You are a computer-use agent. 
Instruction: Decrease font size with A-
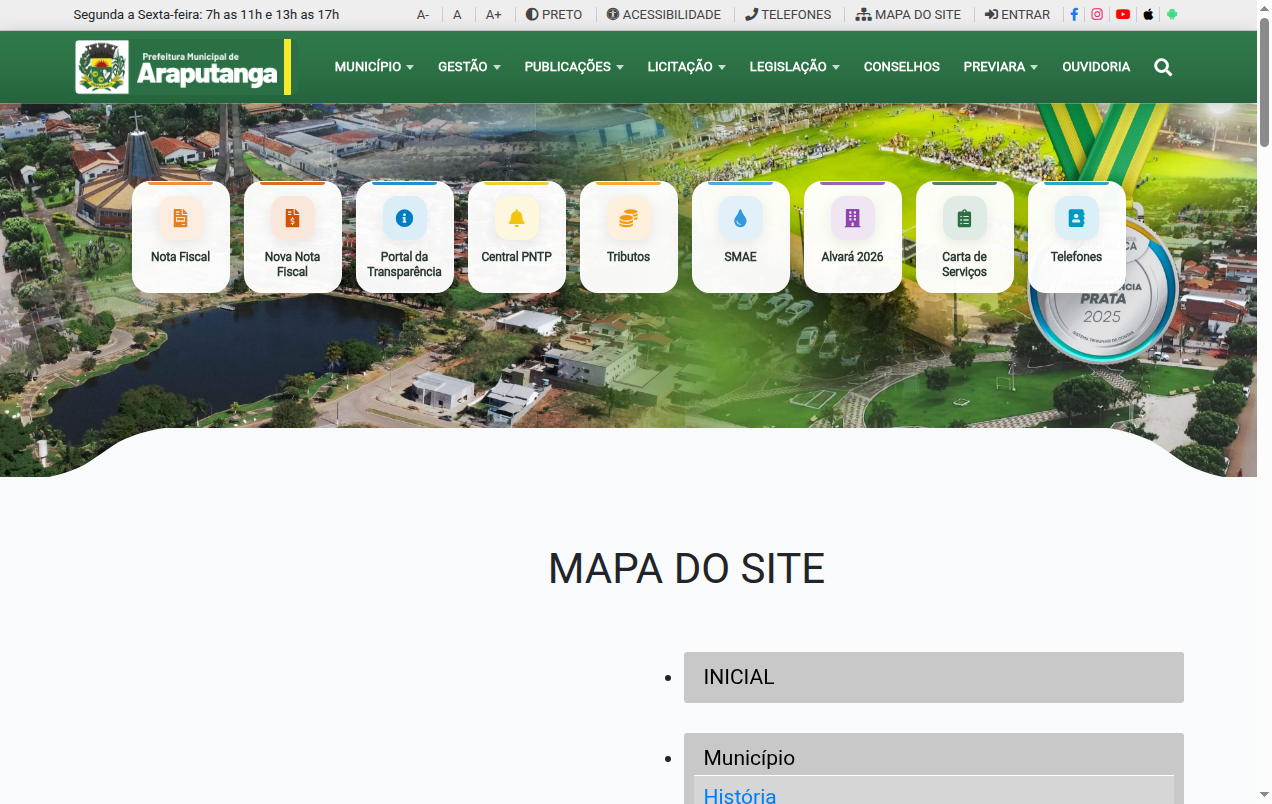423,15
